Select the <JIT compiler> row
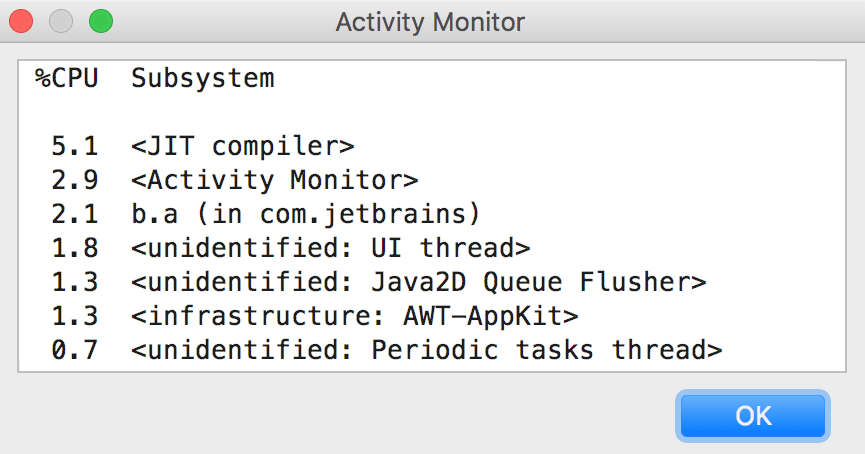This screenshot has height=454, width=865. coord(243,146)
